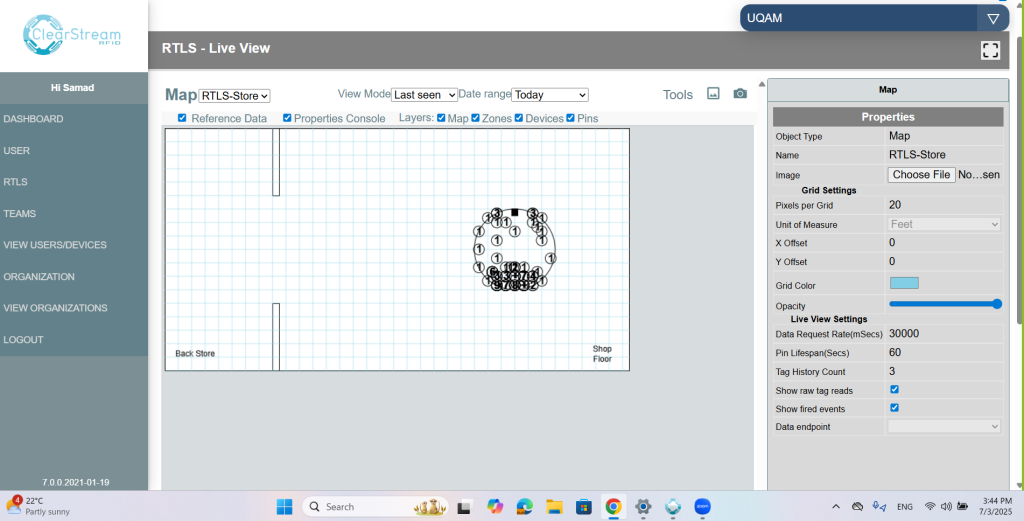Uncheck the Reference Data checkbox
This screenshot has width=1024, height=521.
pyautogui.click(x=182, y=118)
